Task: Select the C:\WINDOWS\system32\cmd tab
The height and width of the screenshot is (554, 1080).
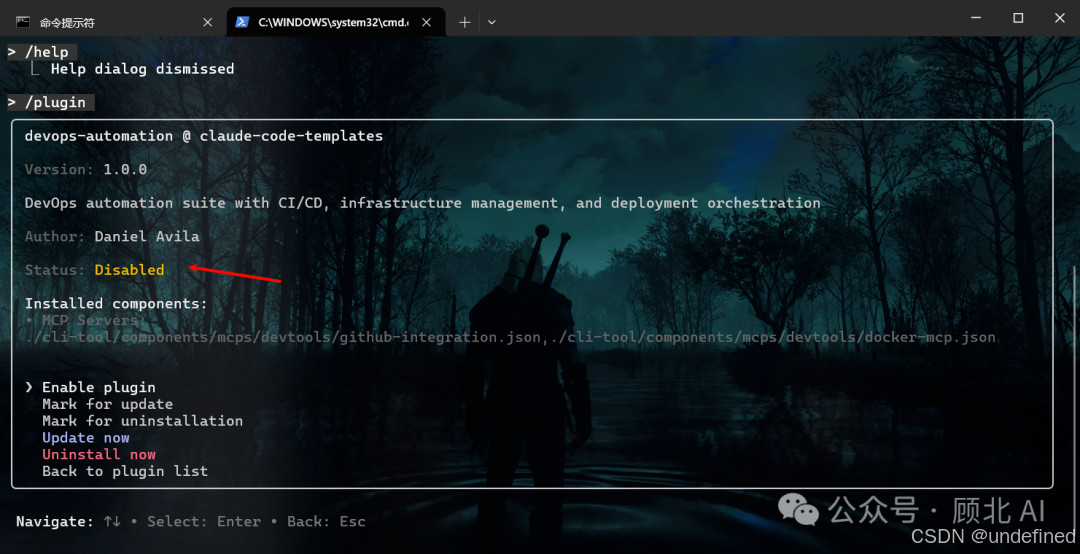Action: pos(335,22)
